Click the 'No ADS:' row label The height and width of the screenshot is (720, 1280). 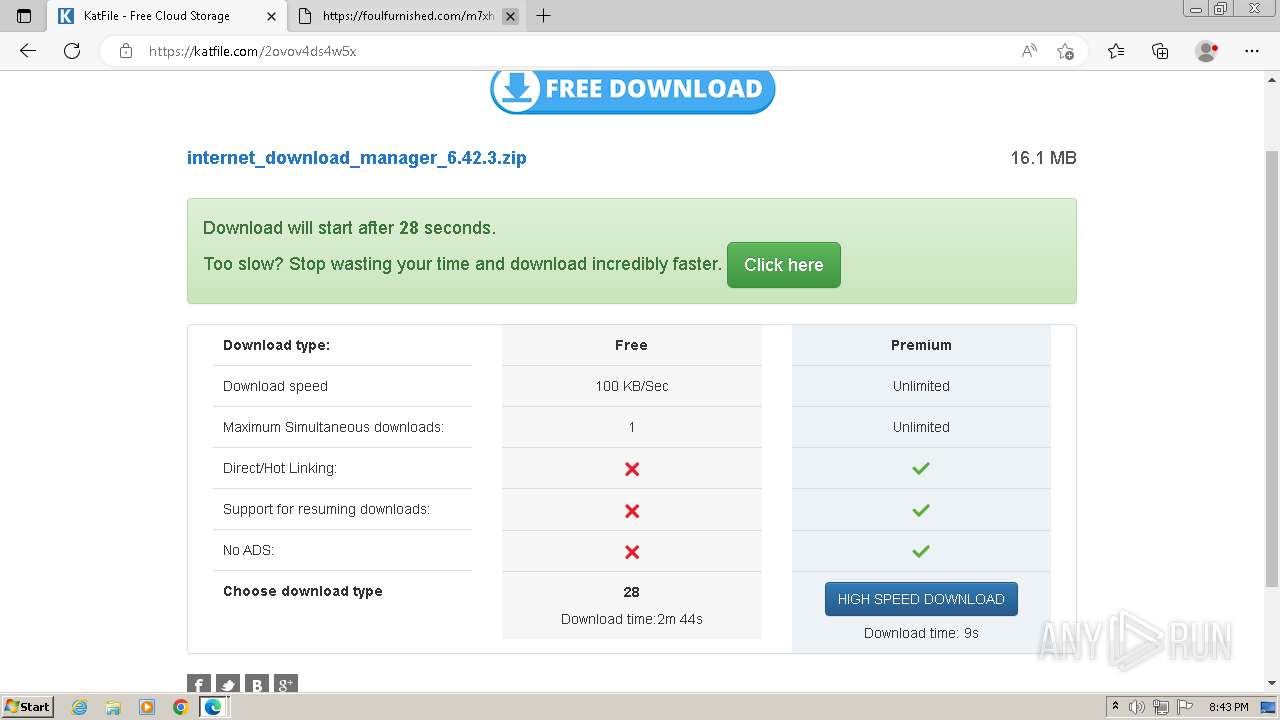(248, 550)
